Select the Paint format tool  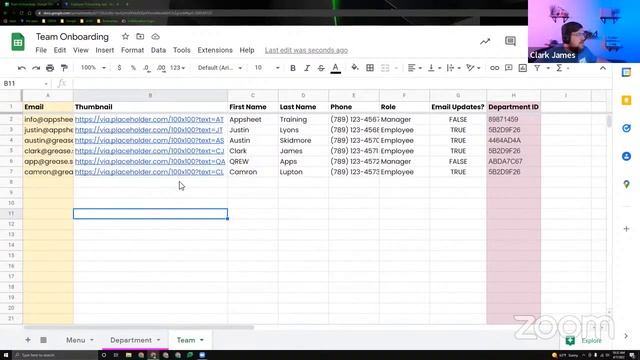[x=64, y=68]
